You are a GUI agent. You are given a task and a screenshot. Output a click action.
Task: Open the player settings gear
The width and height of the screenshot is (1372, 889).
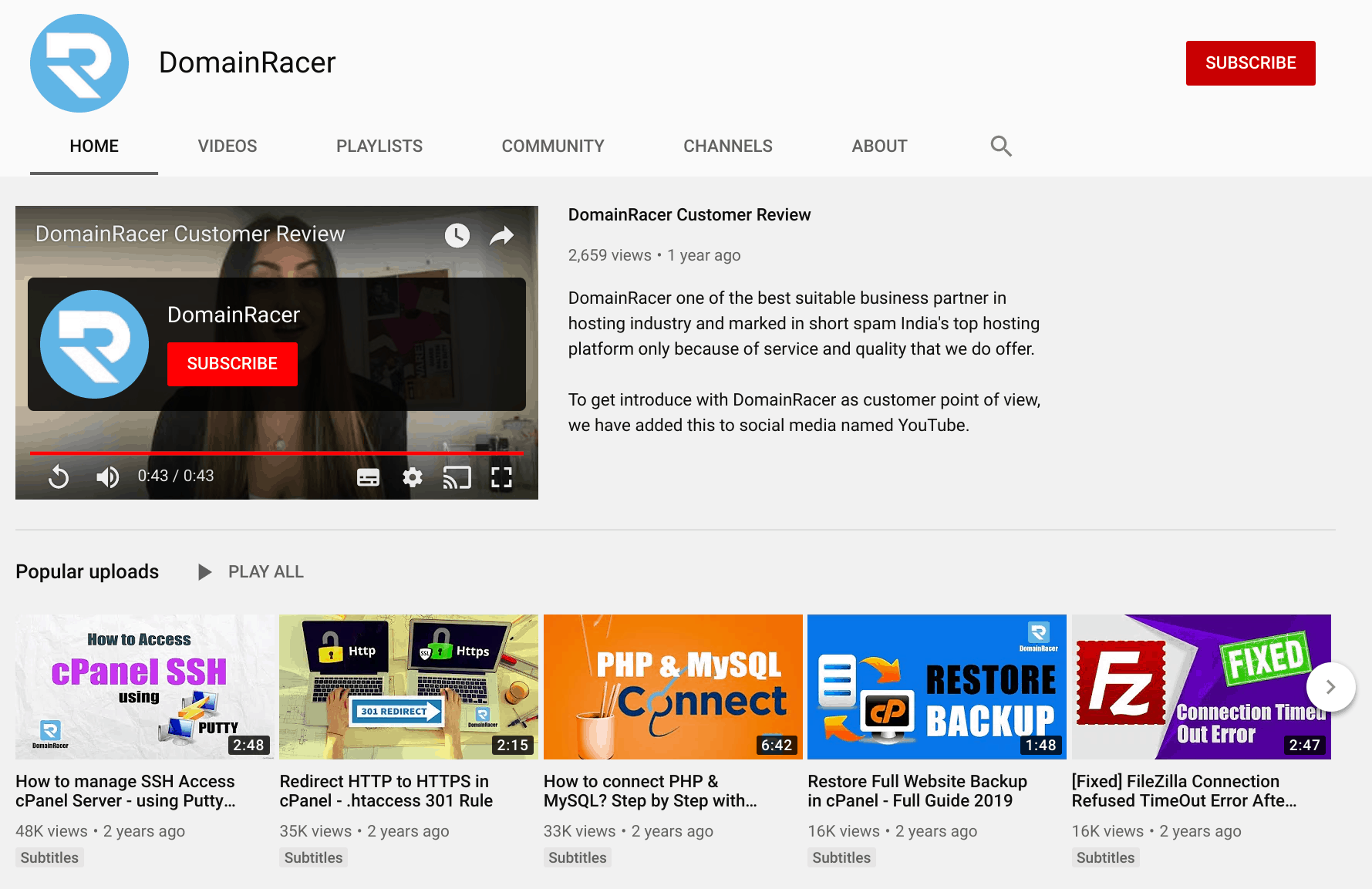click(x=413, y=477)
